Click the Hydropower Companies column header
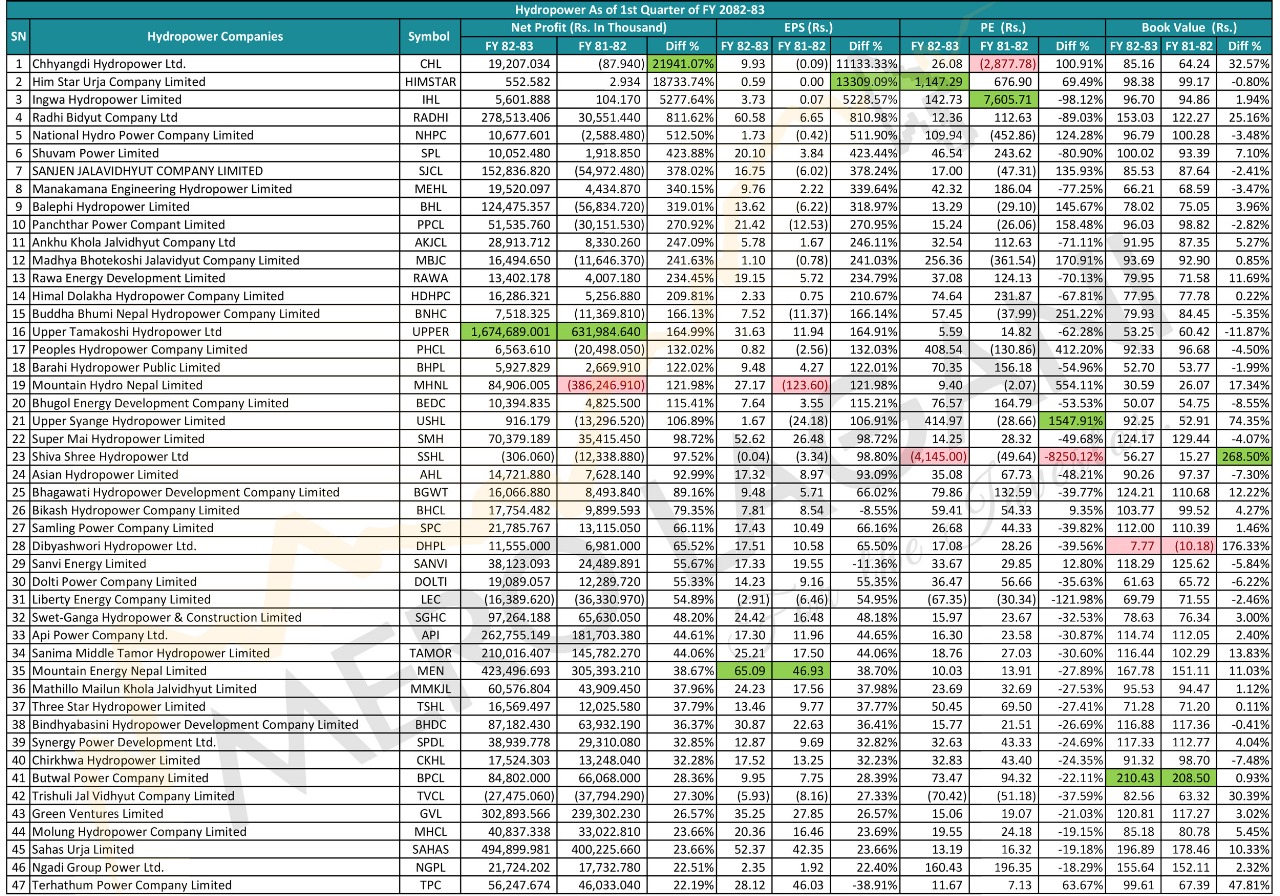This screenshot has height=896, width=1280. (x=214, y=37)
